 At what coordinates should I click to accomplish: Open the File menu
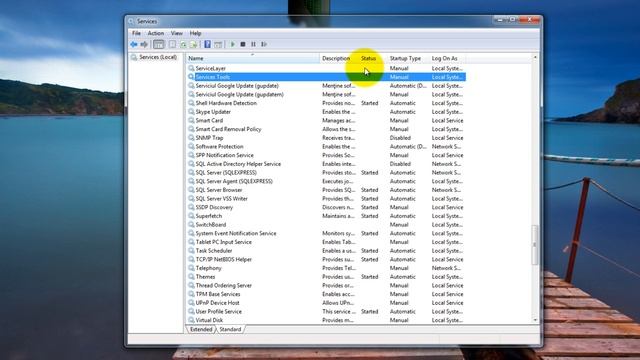click(136, 33)
